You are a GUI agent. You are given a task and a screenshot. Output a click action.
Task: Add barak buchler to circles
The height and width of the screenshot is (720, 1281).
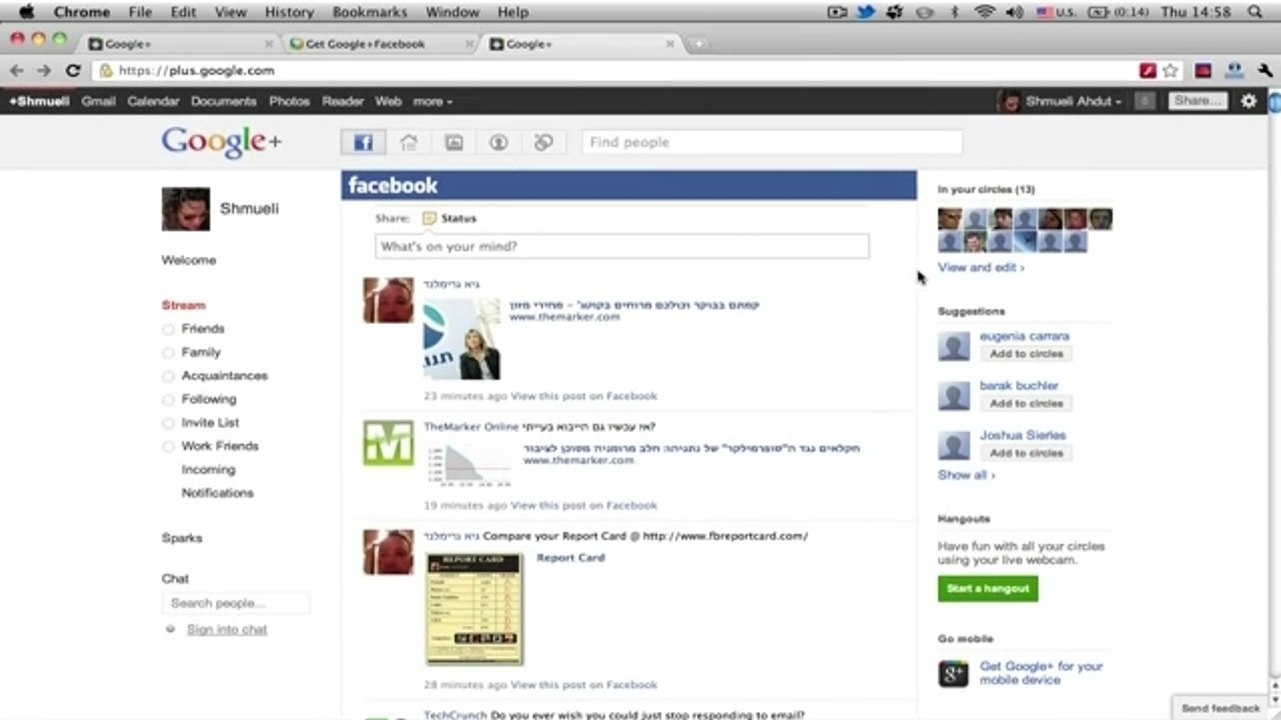click(1026, 403)
